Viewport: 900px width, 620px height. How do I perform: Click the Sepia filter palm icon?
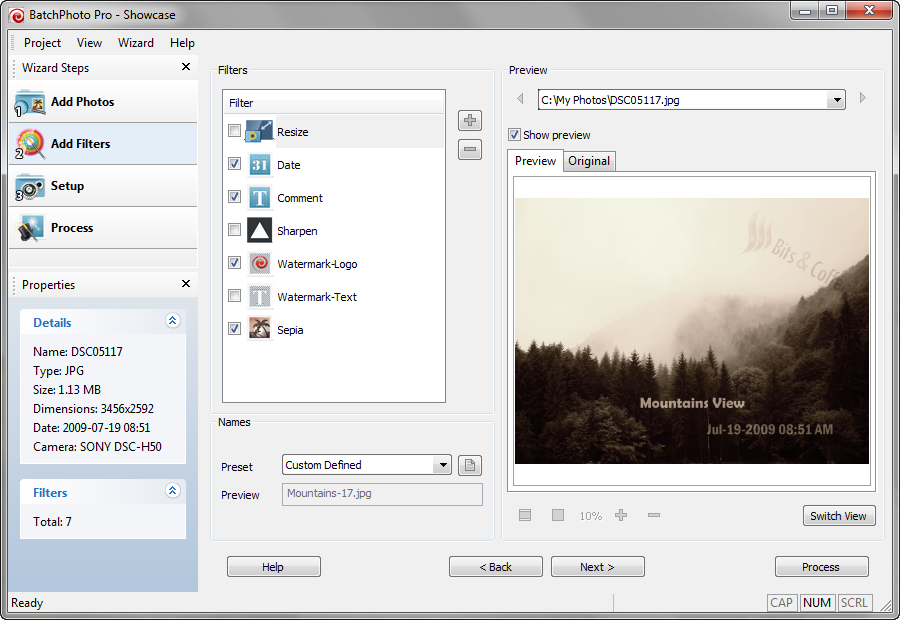pyautogui.click(x=259, y=330)
